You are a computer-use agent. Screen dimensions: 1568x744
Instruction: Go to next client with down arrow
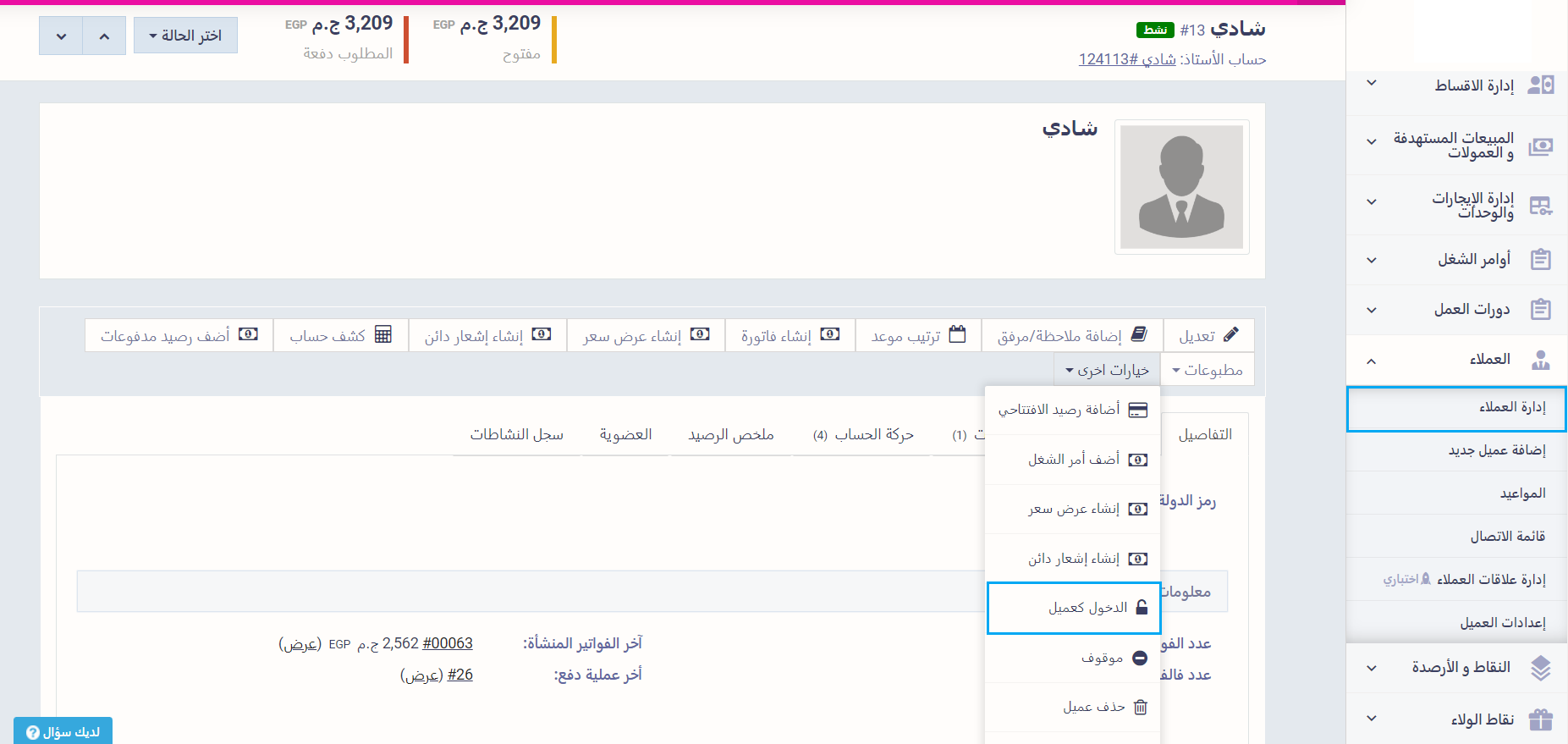point(61,36)
